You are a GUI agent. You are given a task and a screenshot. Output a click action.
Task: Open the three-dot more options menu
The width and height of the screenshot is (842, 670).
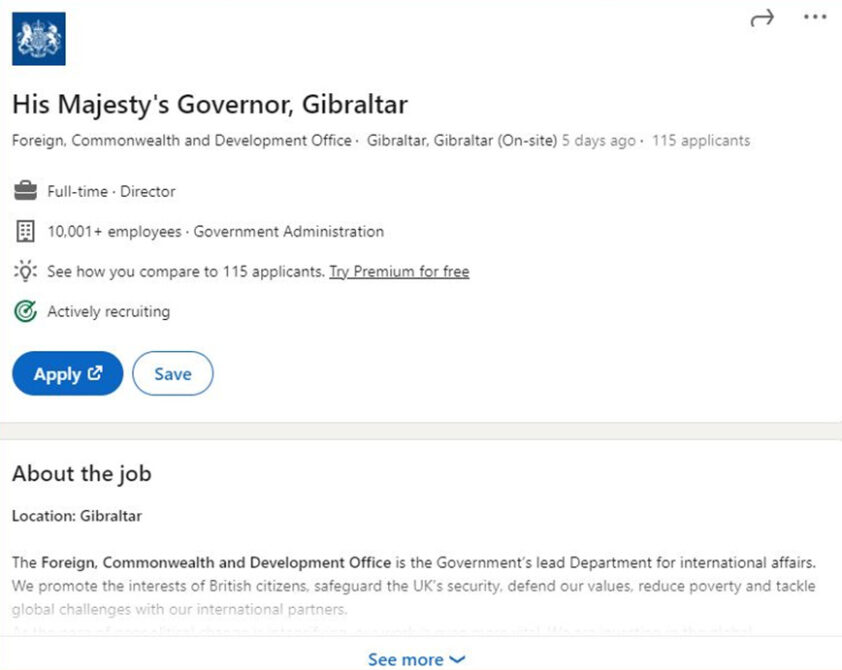pyautogui.click(x=815, y=18)
